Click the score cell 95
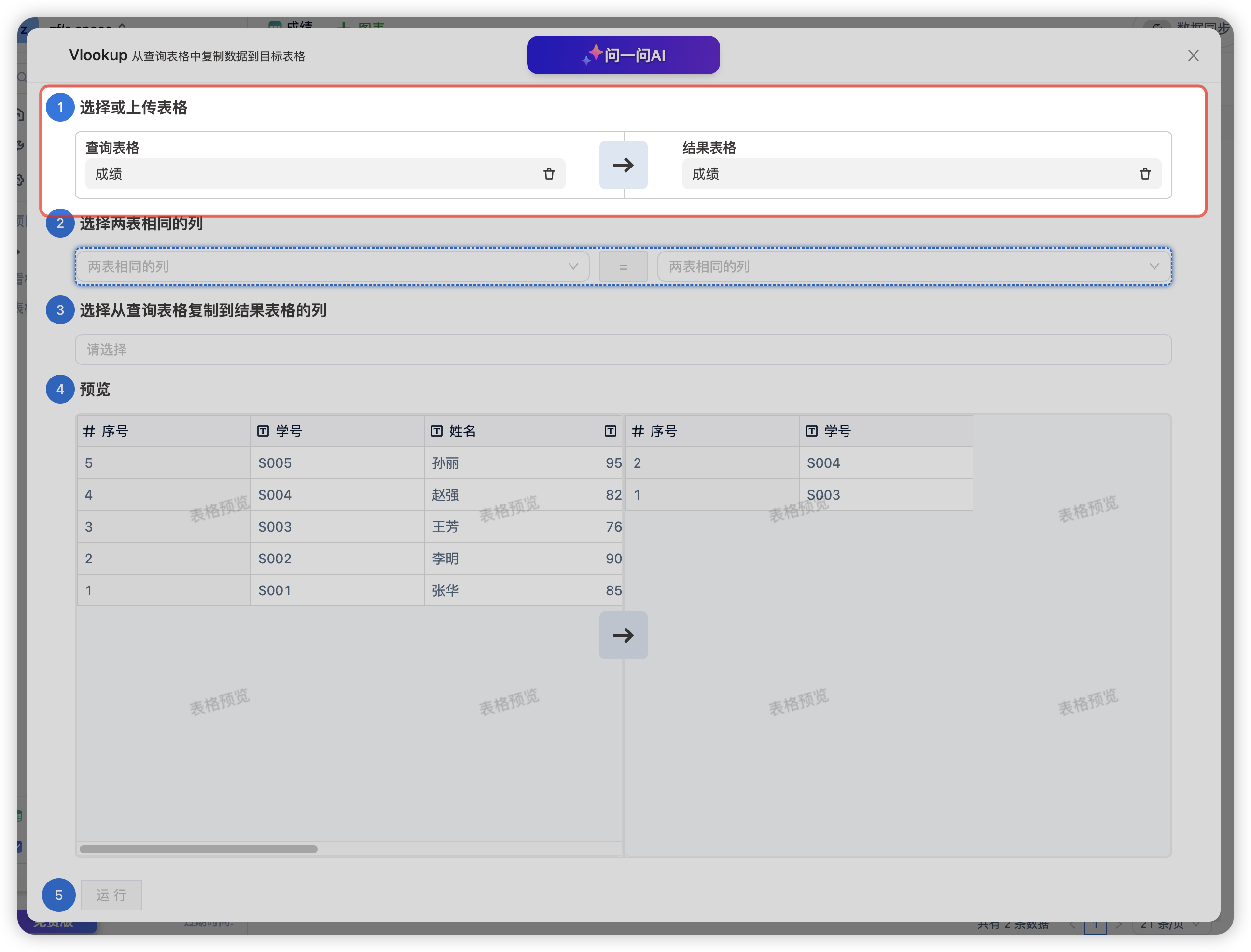This screenshot has width=1251, height=952. point(611,463)
